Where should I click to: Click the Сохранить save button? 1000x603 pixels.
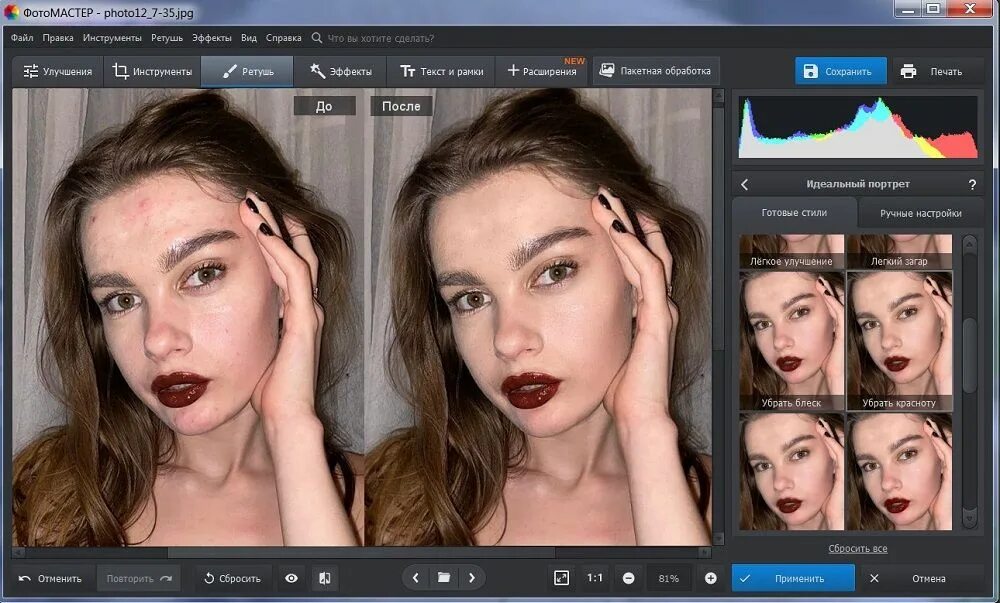pos(841,71)
